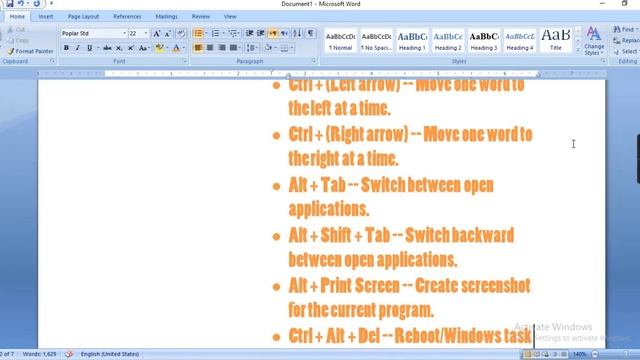
Task: Expand multilevel list options
Action: (239, 33)
